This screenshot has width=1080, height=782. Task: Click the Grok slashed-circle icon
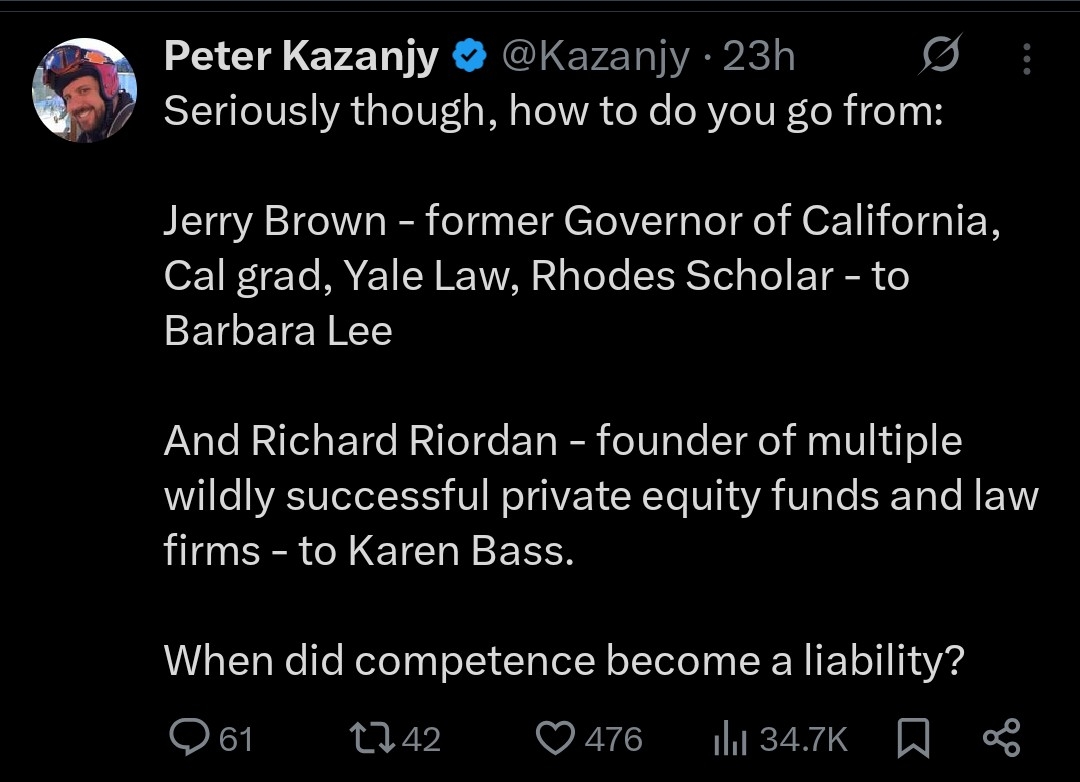[941, 58]
